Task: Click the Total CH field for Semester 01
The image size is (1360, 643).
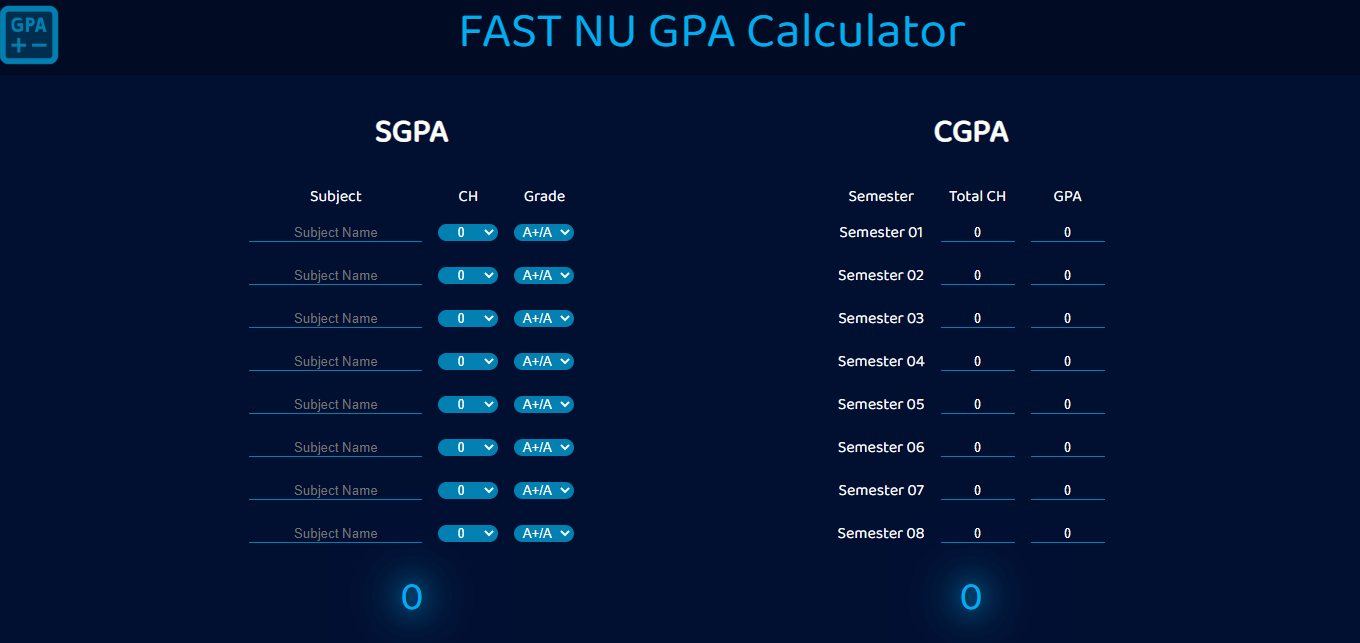Action: click(977, 232)
